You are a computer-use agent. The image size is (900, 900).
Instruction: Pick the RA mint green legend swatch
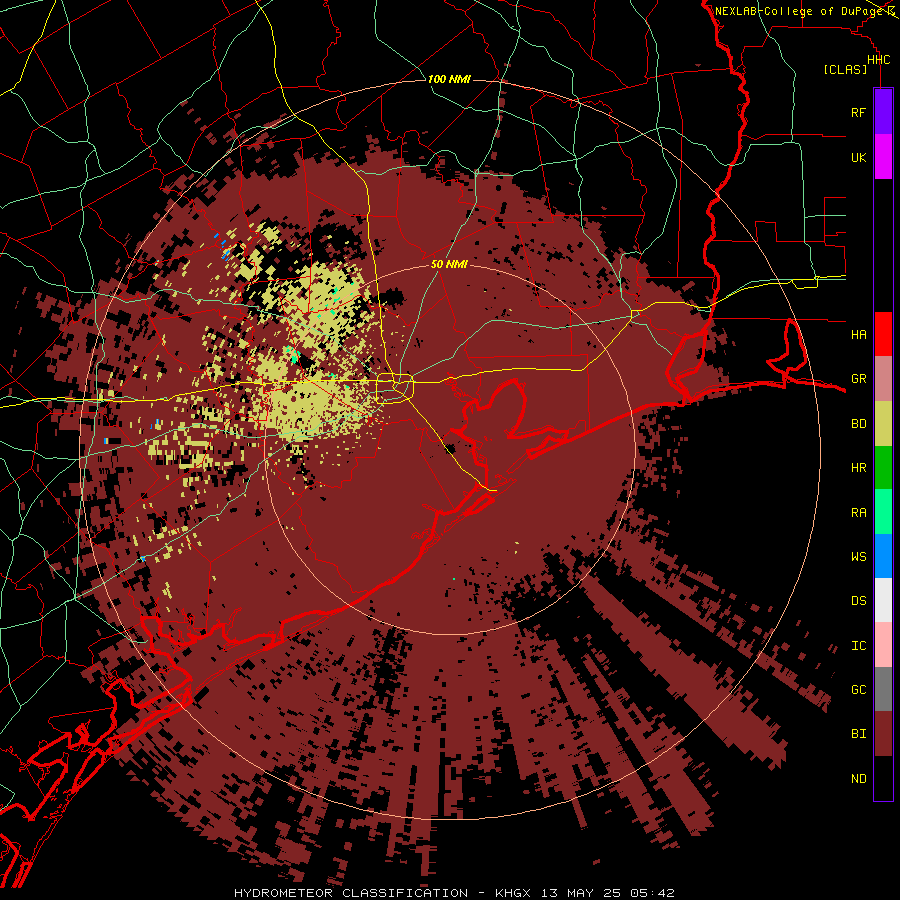point(883,512)
